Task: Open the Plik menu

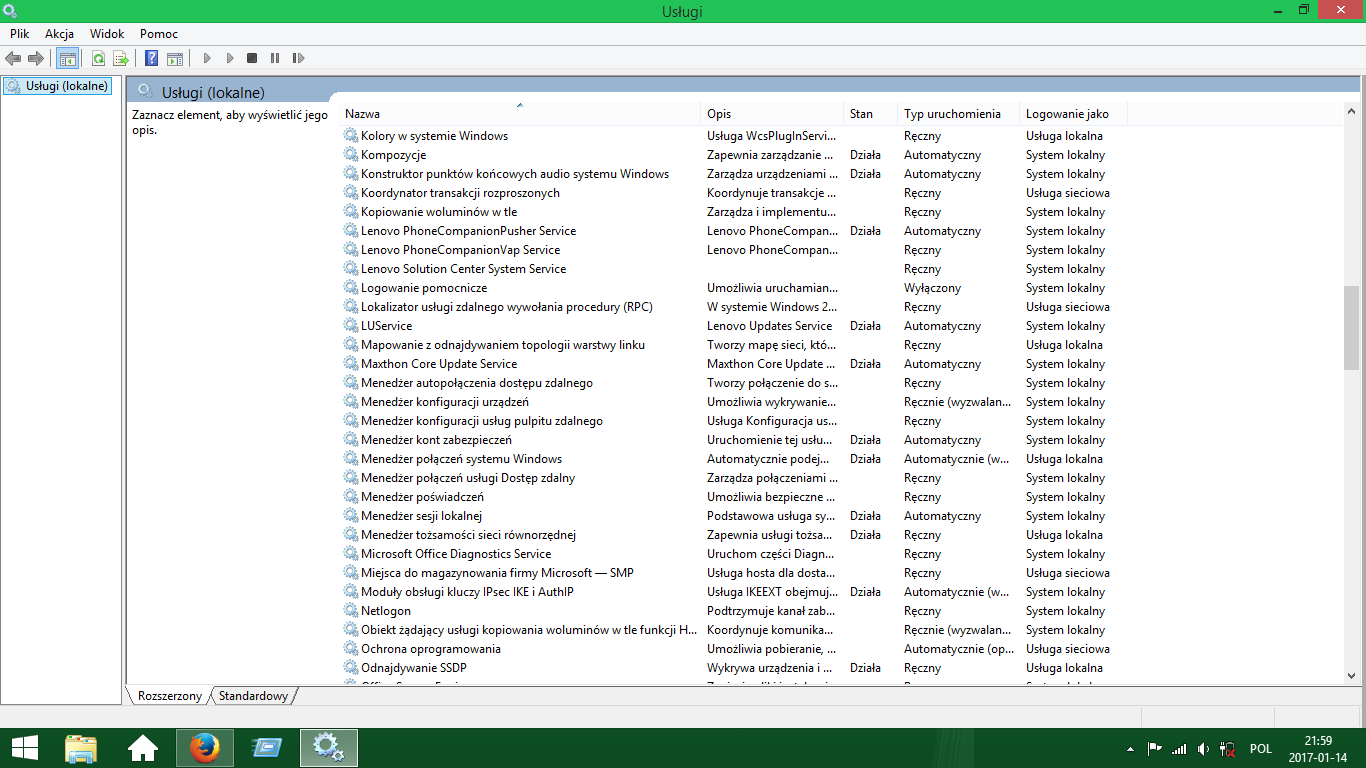Action: coord(20,34)
